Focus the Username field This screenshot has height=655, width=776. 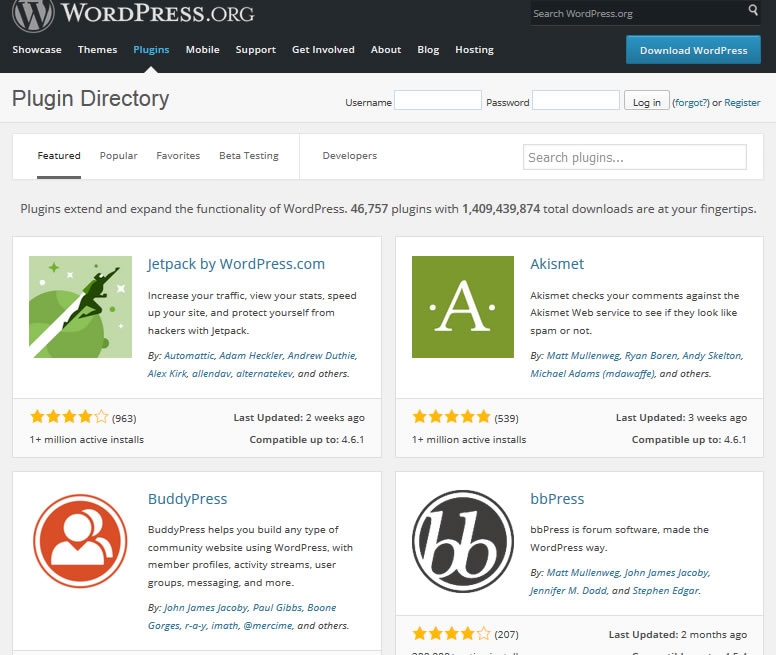438,100
